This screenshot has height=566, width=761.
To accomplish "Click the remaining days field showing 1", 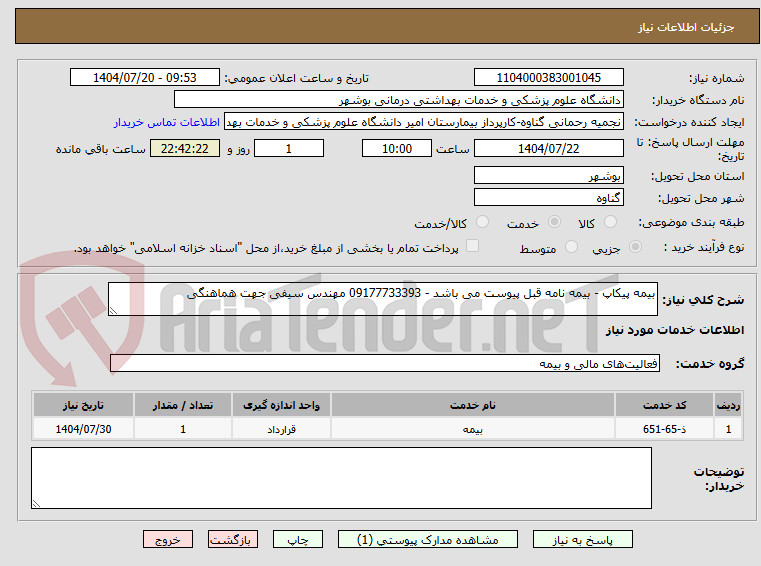I will point(289,148).
